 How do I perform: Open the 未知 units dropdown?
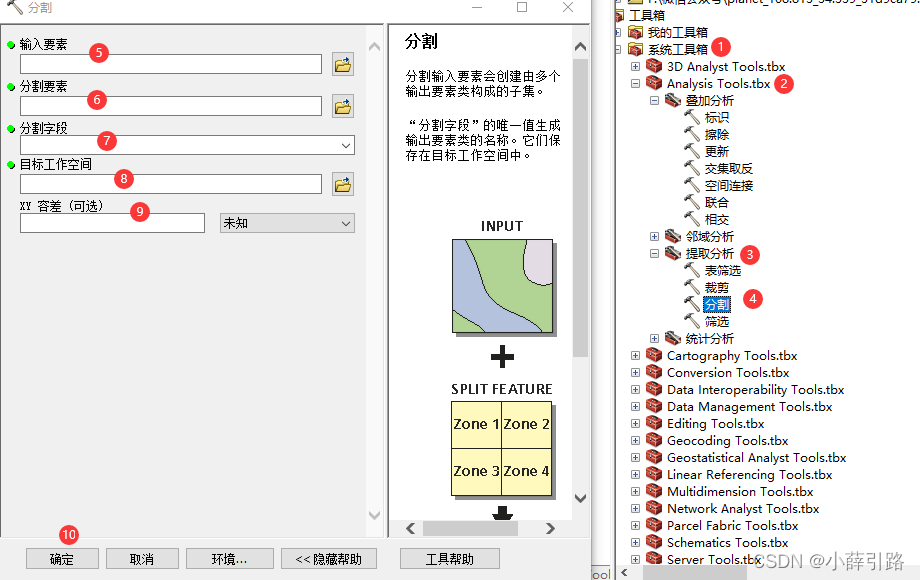346,223
